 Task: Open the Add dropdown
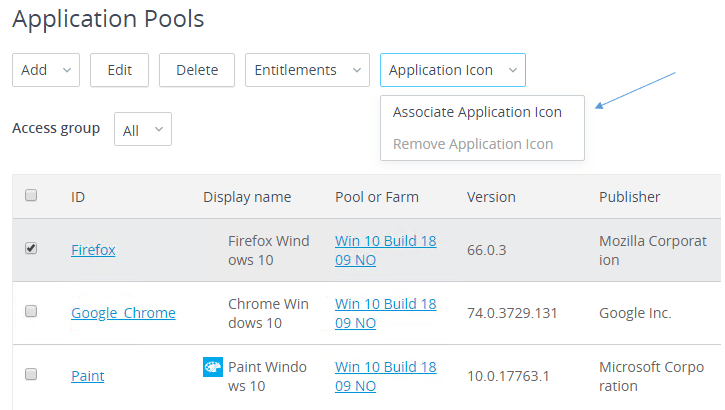point(46,70)
